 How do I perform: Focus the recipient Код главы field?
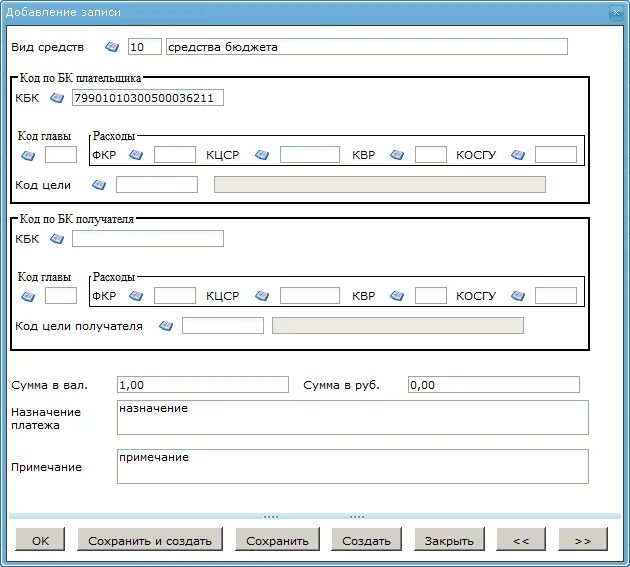click(x=61, y=295)
